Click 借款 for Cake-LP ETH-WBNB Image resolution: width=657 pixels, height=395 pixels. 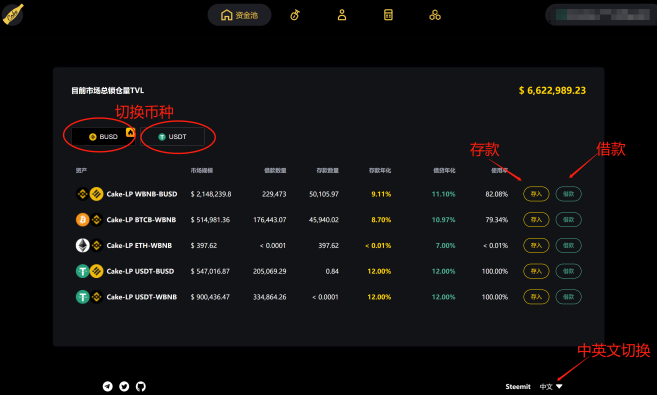(568, 245)
